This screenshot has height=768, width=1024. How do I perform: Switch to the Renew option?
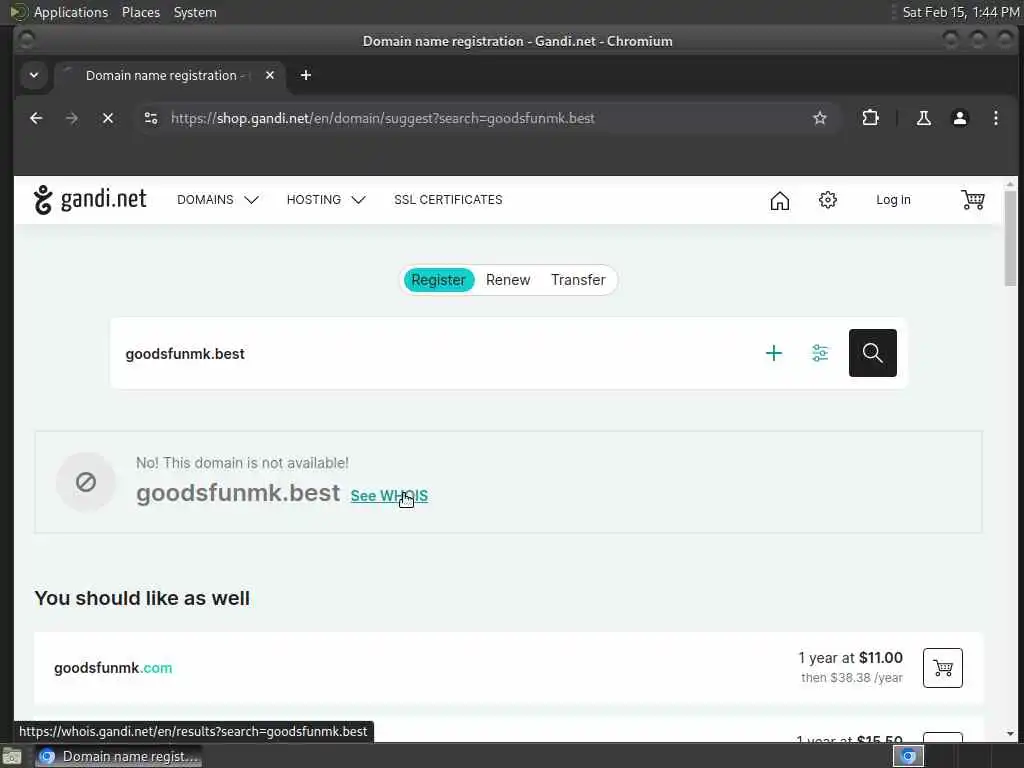coord(507,280)
